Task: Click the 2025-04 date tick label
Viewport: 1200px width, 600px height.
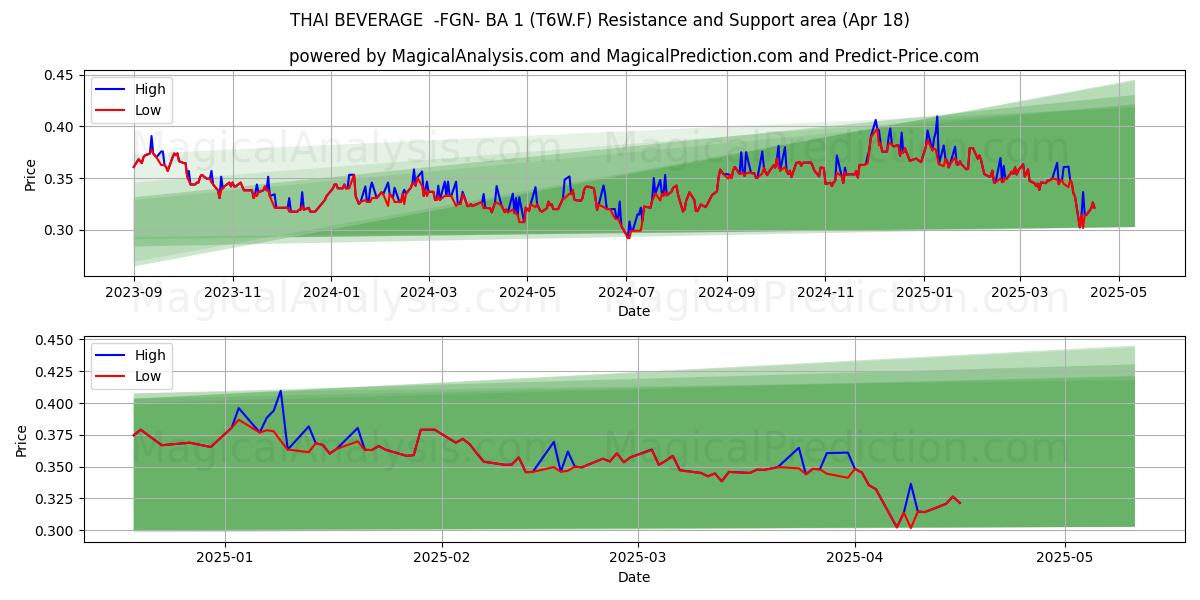Action: pyautogui.click(x=854, y=557)
